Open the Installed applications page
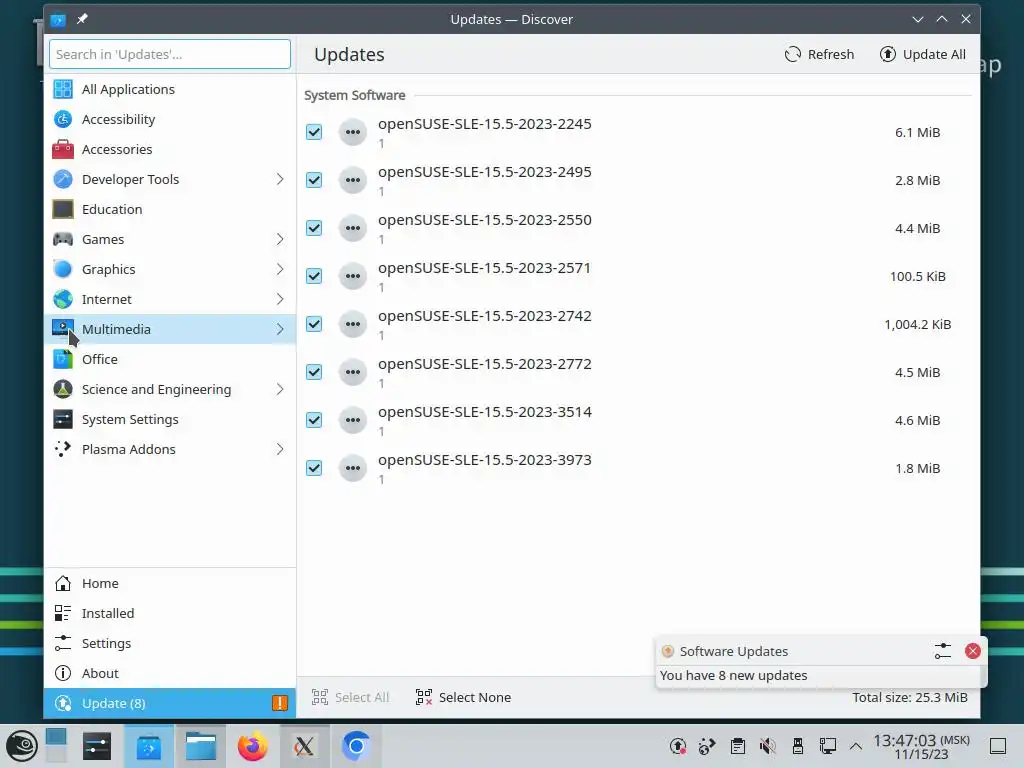Viewport: 1024px width, 768px height. [x=170, y=614]
